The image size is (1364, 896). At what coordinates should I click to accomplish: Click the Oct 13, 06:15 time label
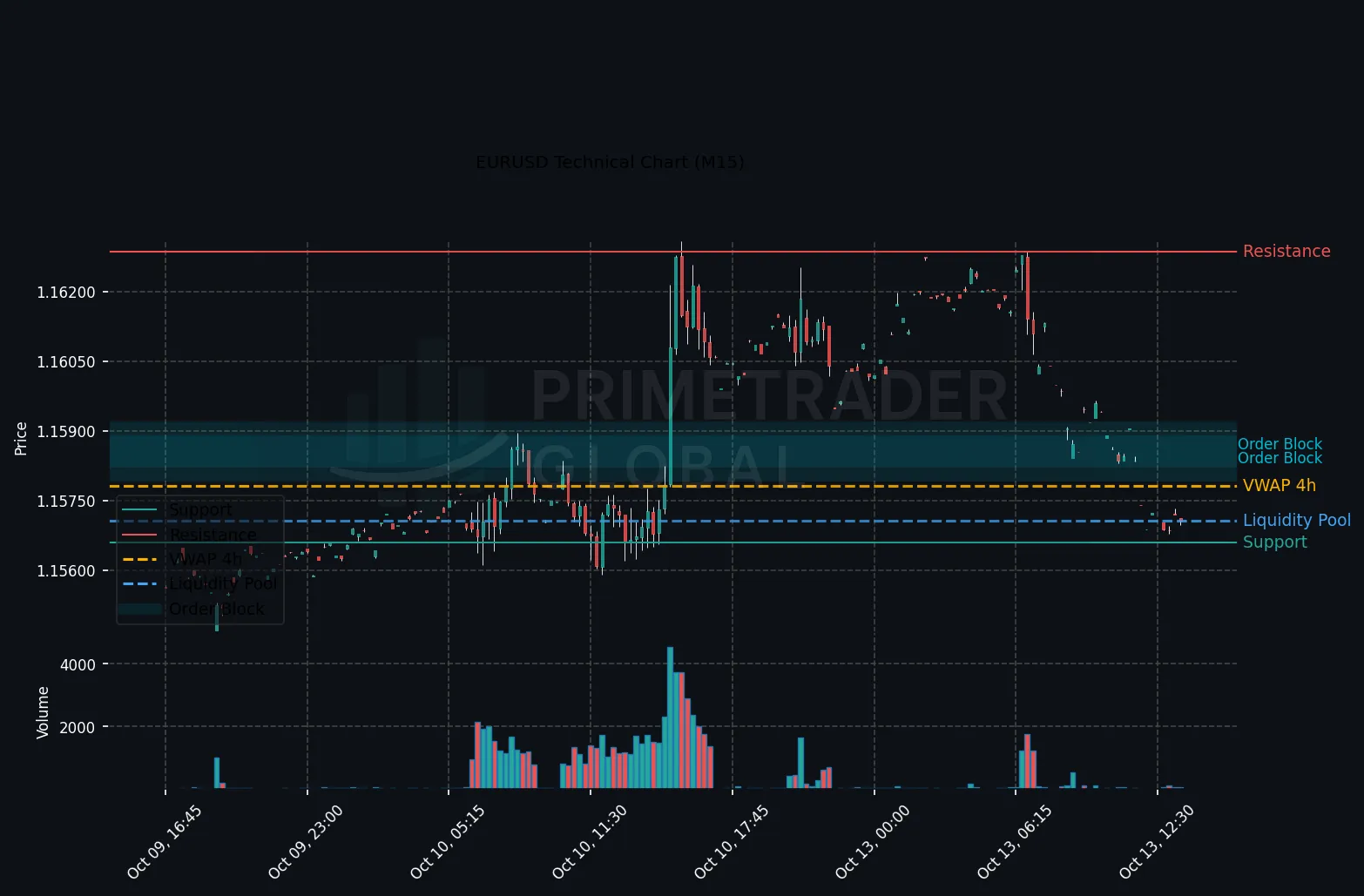tap(1015, 842)
